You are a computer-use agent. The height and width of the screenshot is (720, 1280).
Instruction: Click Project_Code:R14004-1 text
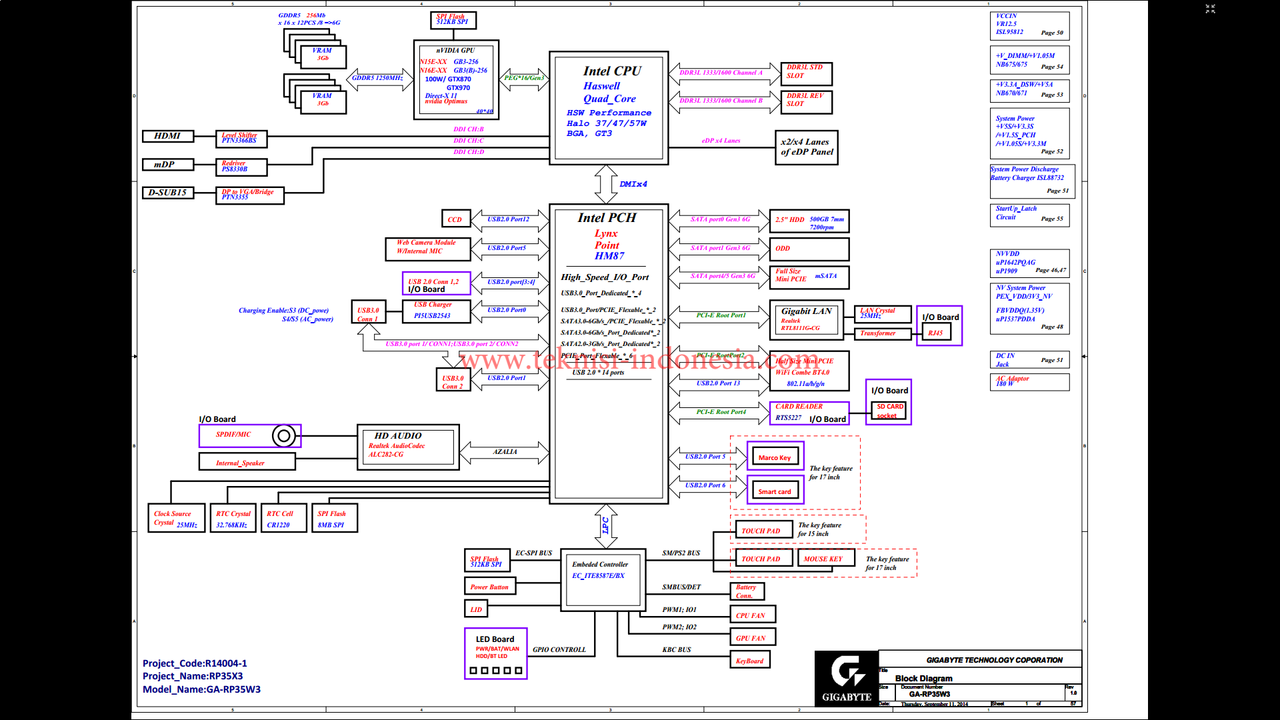[x=194, y=663]
